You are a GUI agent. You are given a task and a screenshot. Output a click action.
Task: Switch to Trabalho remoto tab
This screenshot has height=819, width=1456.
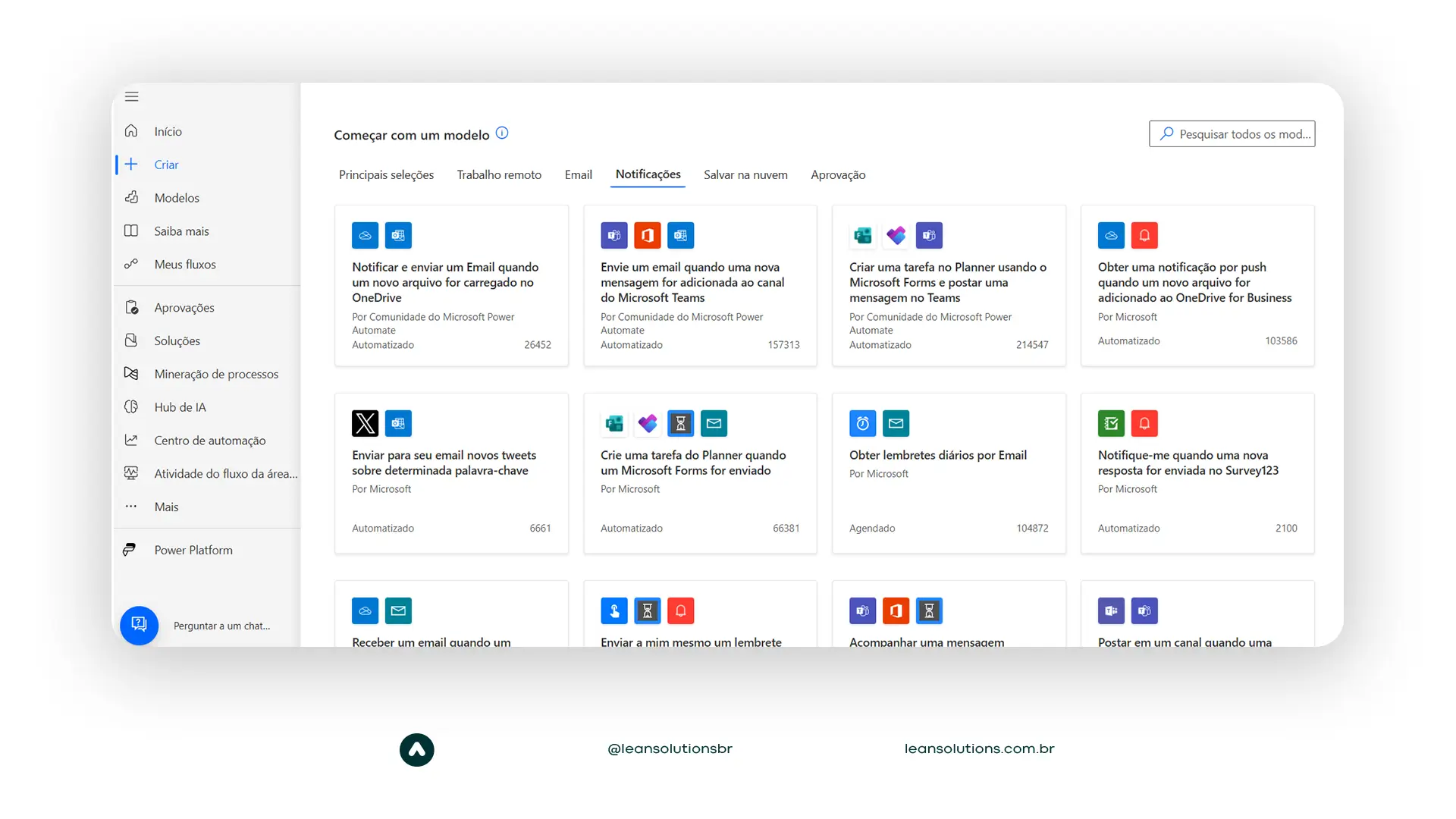click(499, 174)
